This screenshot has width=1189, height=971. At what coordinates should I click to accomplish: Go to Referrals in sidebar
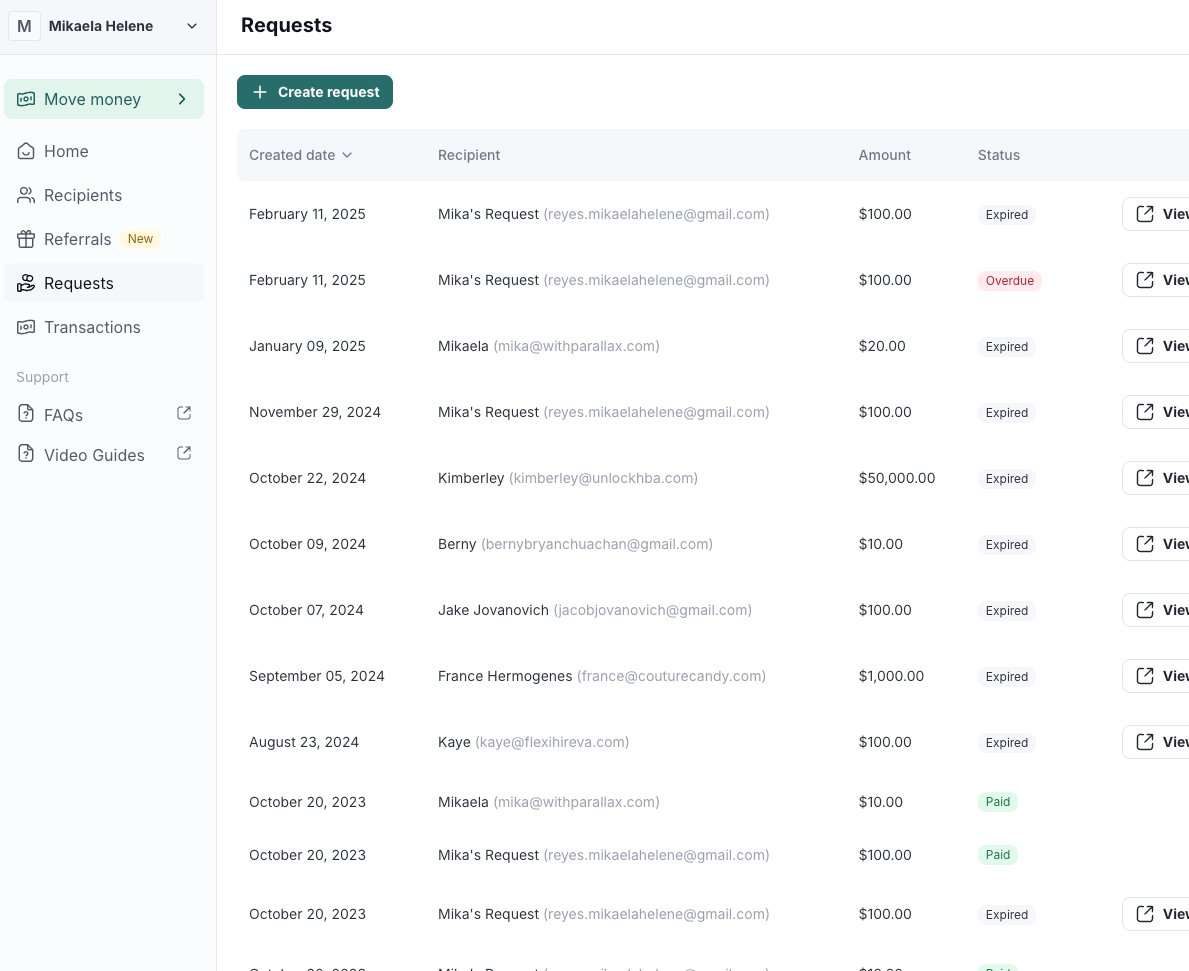77,239
